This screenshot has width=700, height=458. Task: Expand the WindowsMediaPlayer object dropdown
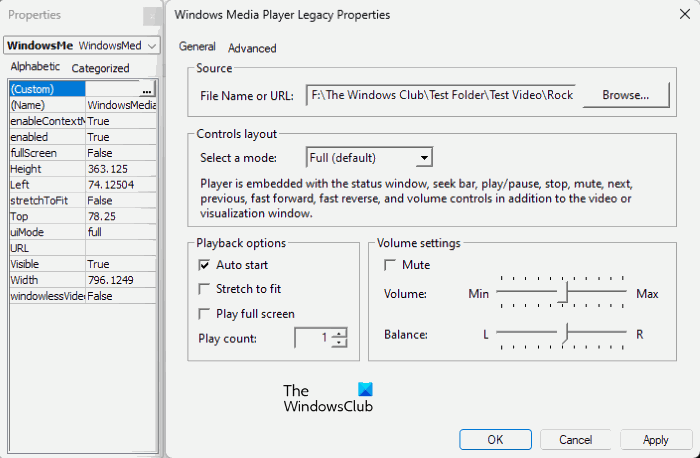152,46
